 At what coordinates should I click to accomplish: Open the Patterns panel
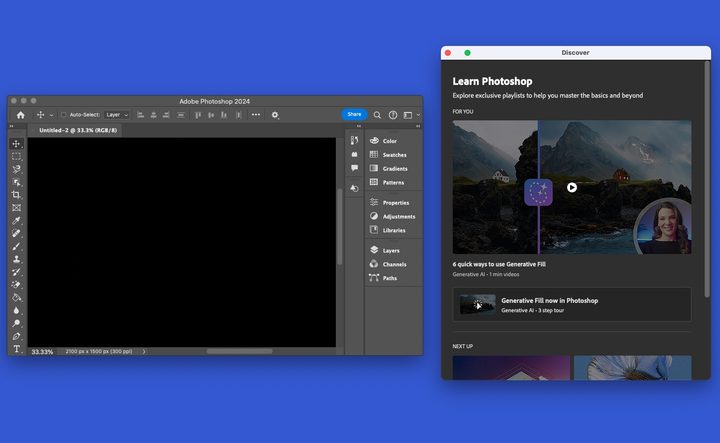point(393,182)
